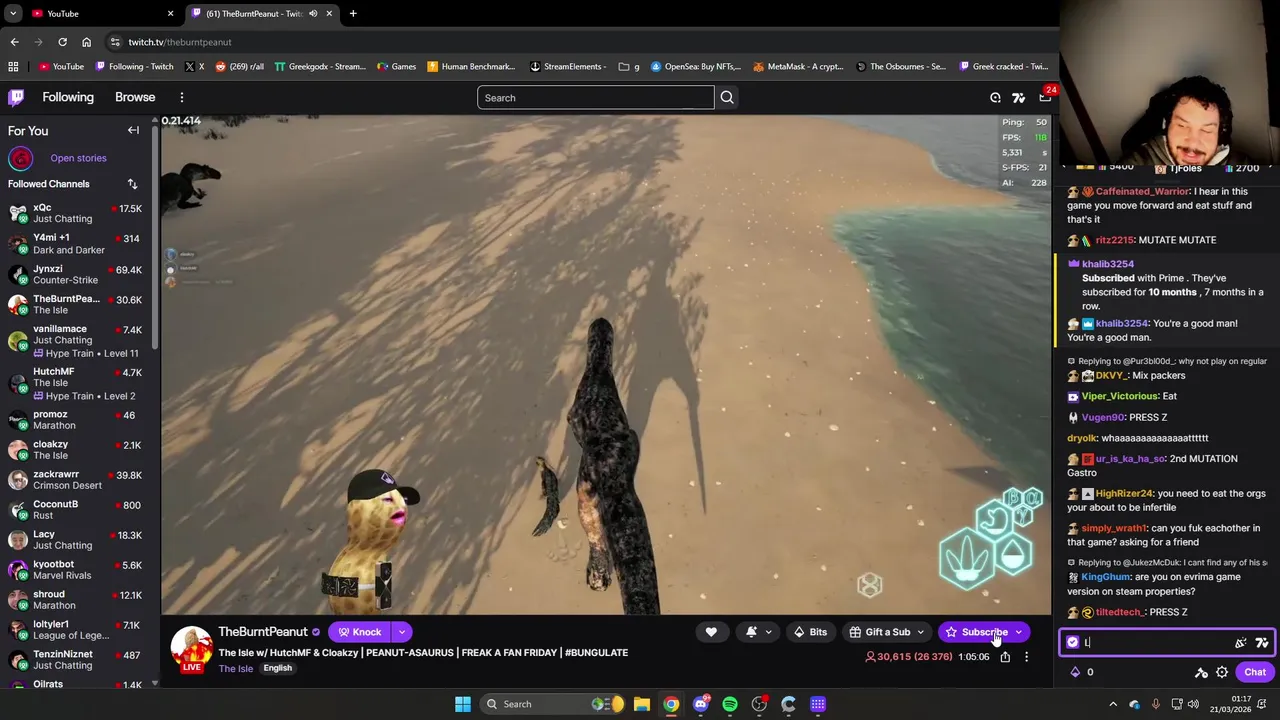Open Chrome apps grid in bookmarks bar
This screenshot has width=1280, height=720.
pyautogui.click(x=13, y=66)
